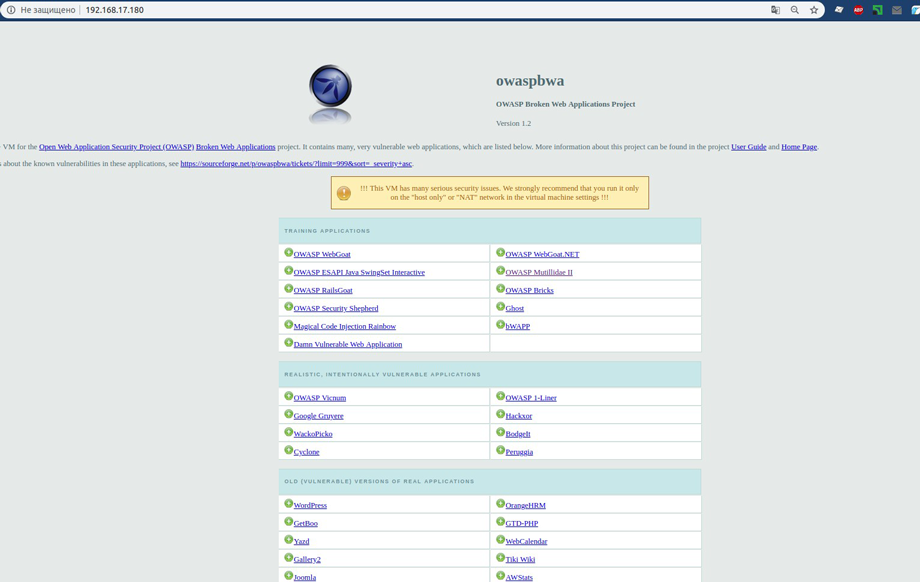The image size is (920, 582).
Task: Open the Damn Vulnerable Web Application link
Action: [348, 345]
